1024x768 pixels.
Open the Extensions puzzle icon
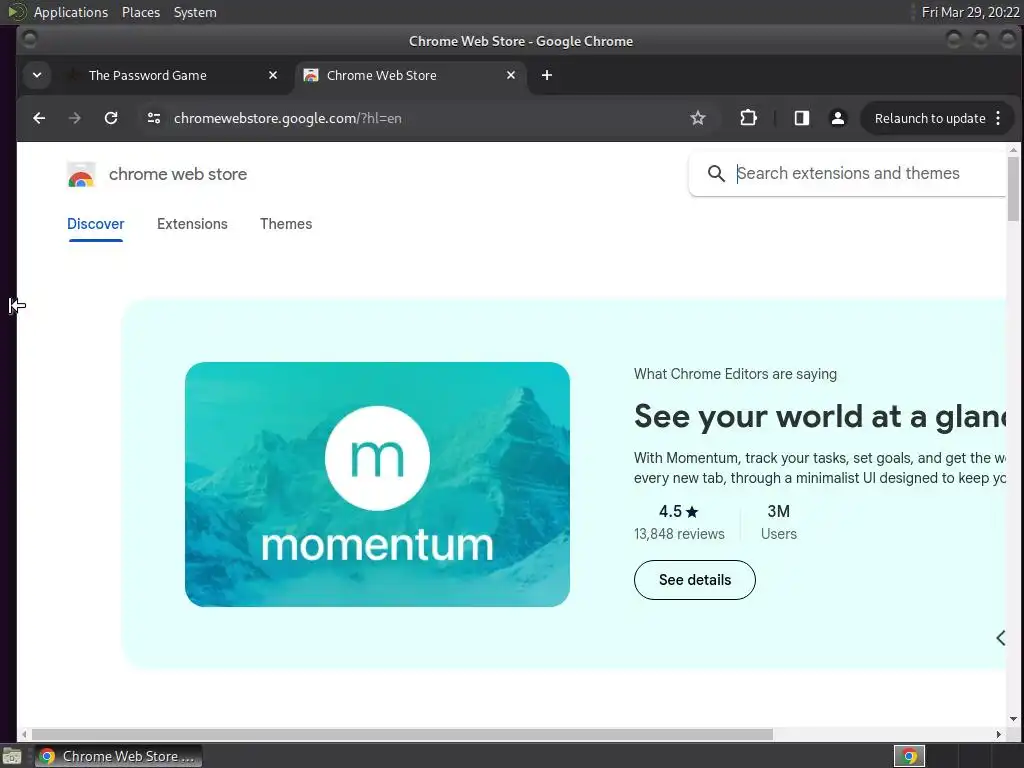[748, 118]
